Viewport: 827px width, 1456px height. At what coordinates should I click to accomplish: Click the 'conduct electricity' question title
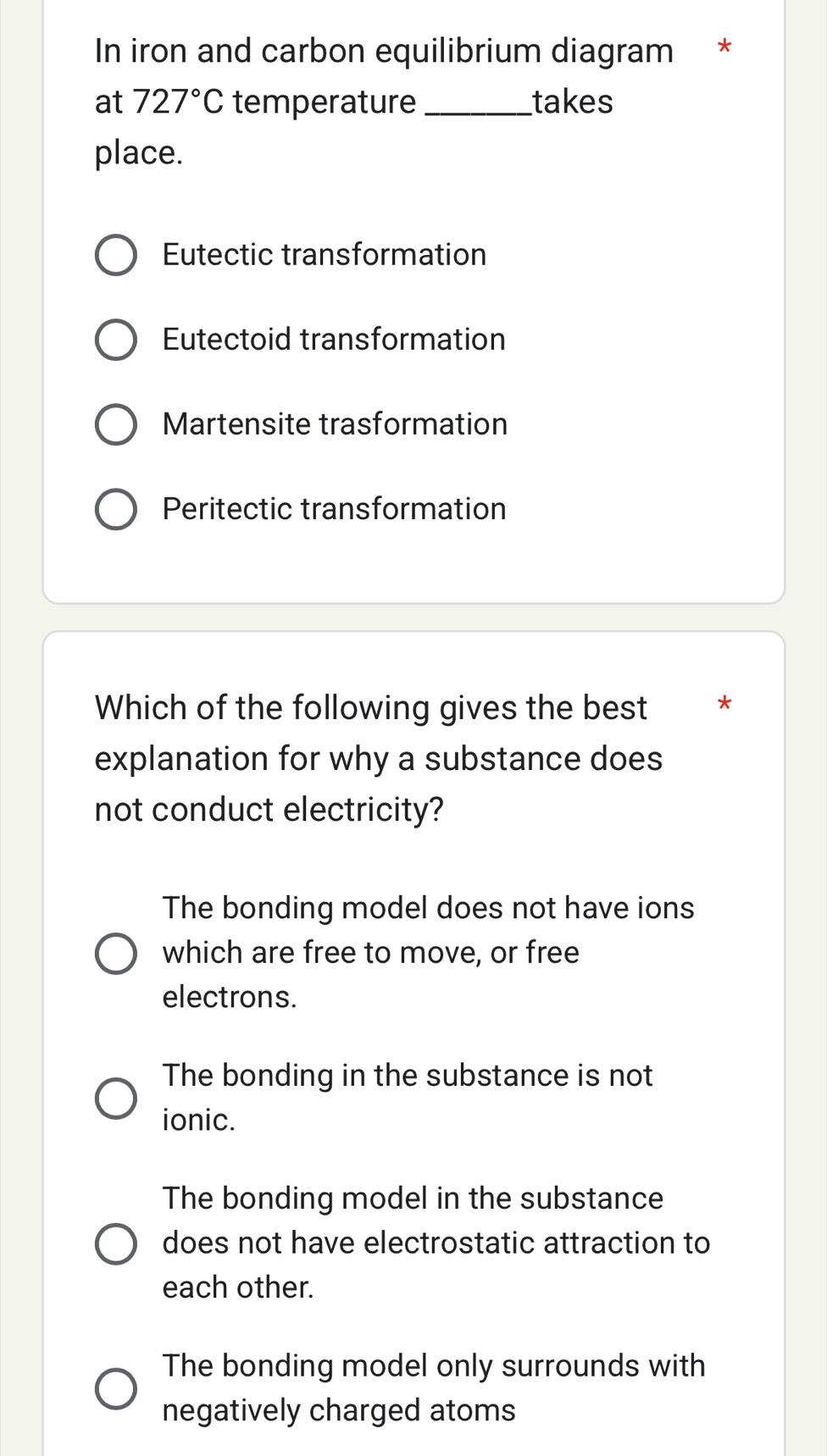tap(378, 758)
